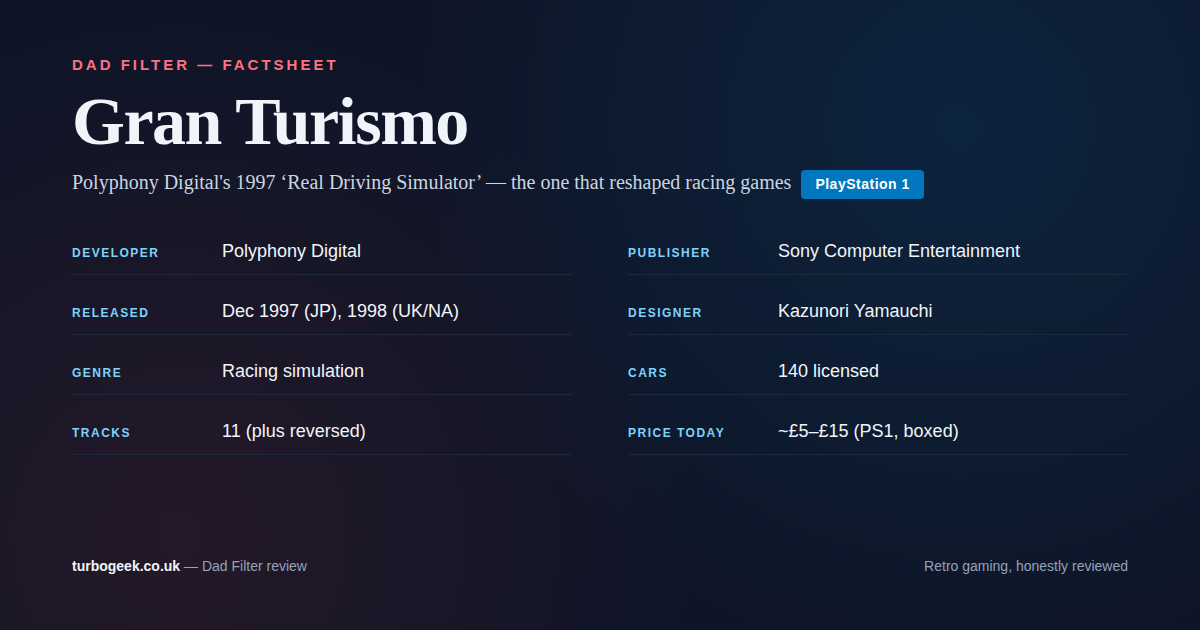Click the PlayStation 1 badge
1200x630 pixels.
click(x=862, y=184)
